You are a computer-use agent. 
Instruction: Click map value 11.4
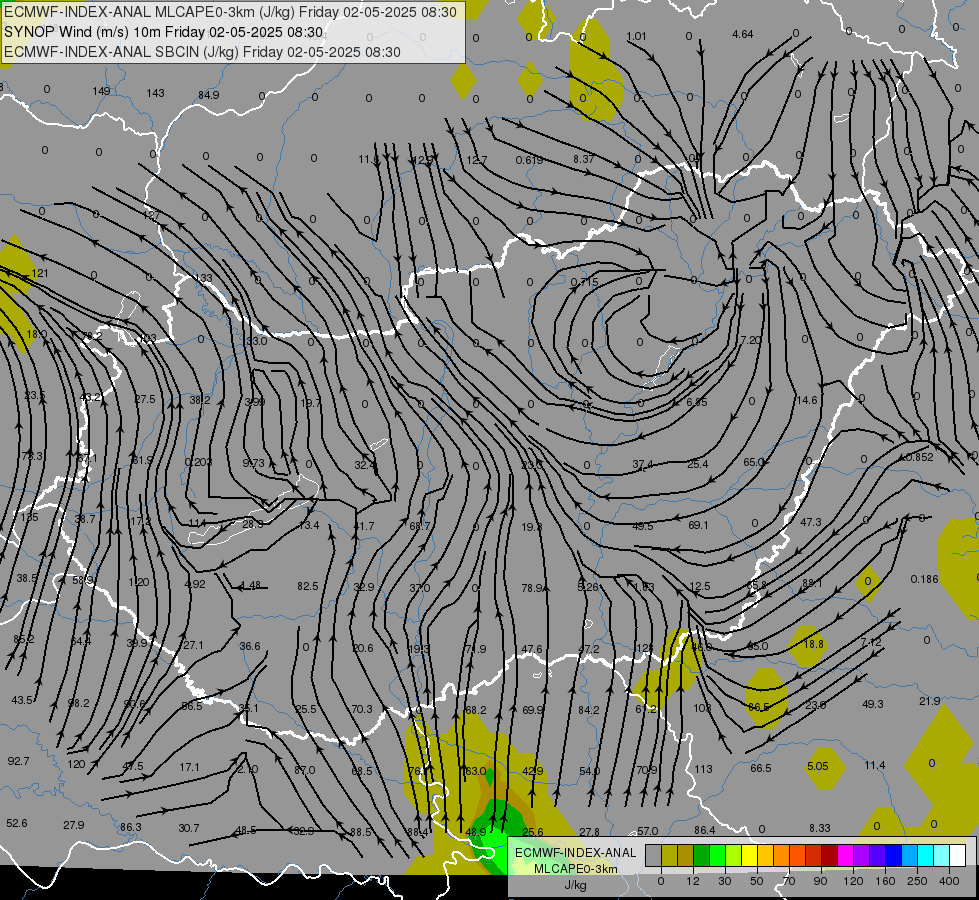875,765
